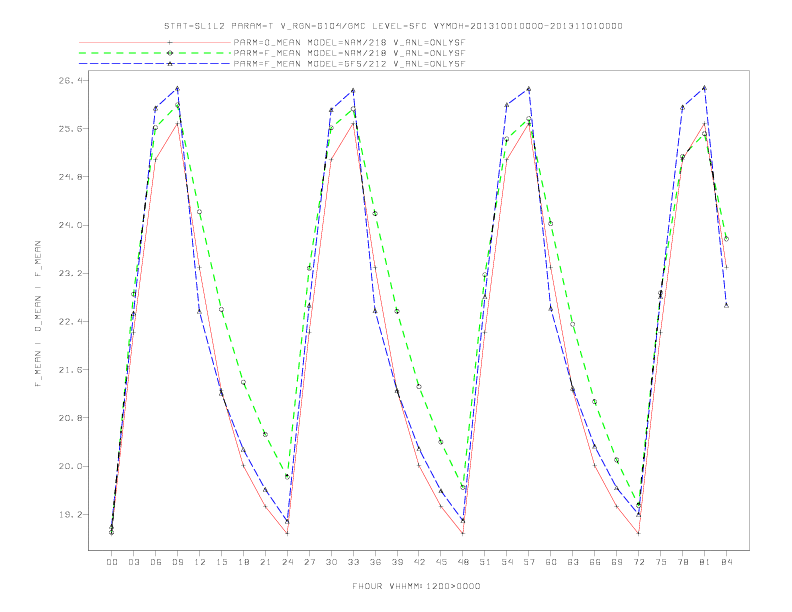Click x-axis tick label 75

[661, 562]
